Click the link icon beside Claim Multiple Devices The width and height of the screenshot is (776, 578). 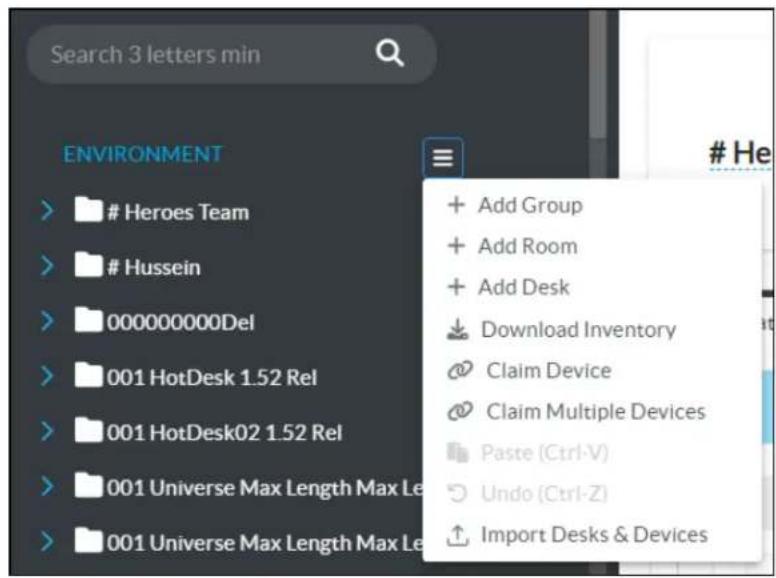pyautogui.click(x=460, y=411)
